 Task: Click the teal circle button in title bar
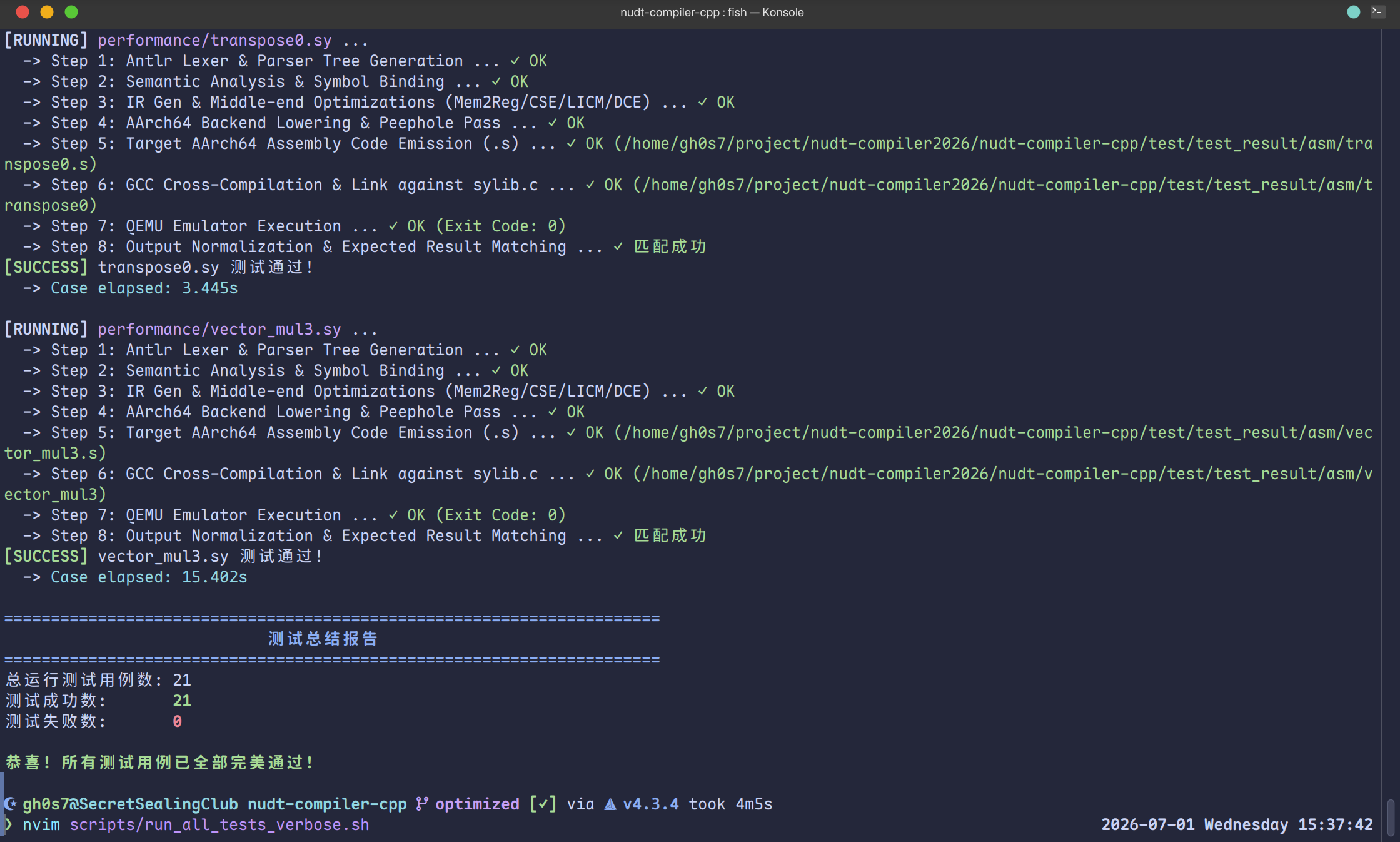pos(1353,12)
